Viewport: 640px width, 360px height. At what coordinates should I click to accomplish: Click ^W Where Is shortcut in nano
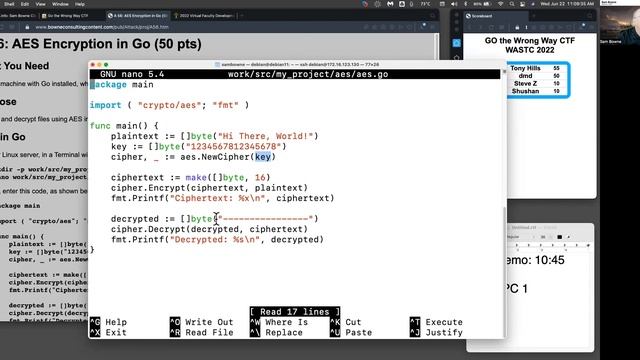(x=279, y=322)
